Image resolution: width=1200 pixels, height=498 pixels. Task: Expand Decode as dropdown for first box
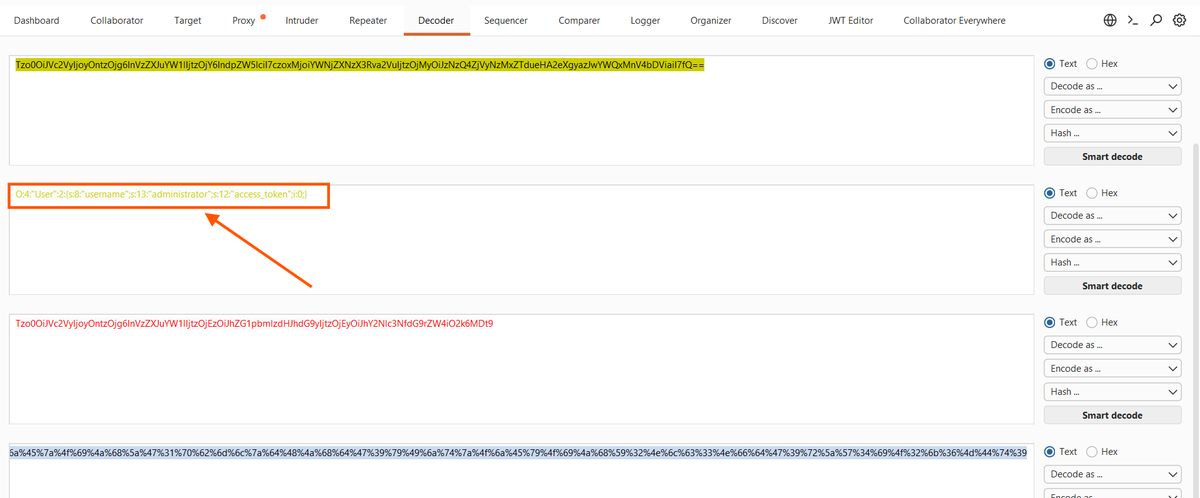[x=1112, y=87]
